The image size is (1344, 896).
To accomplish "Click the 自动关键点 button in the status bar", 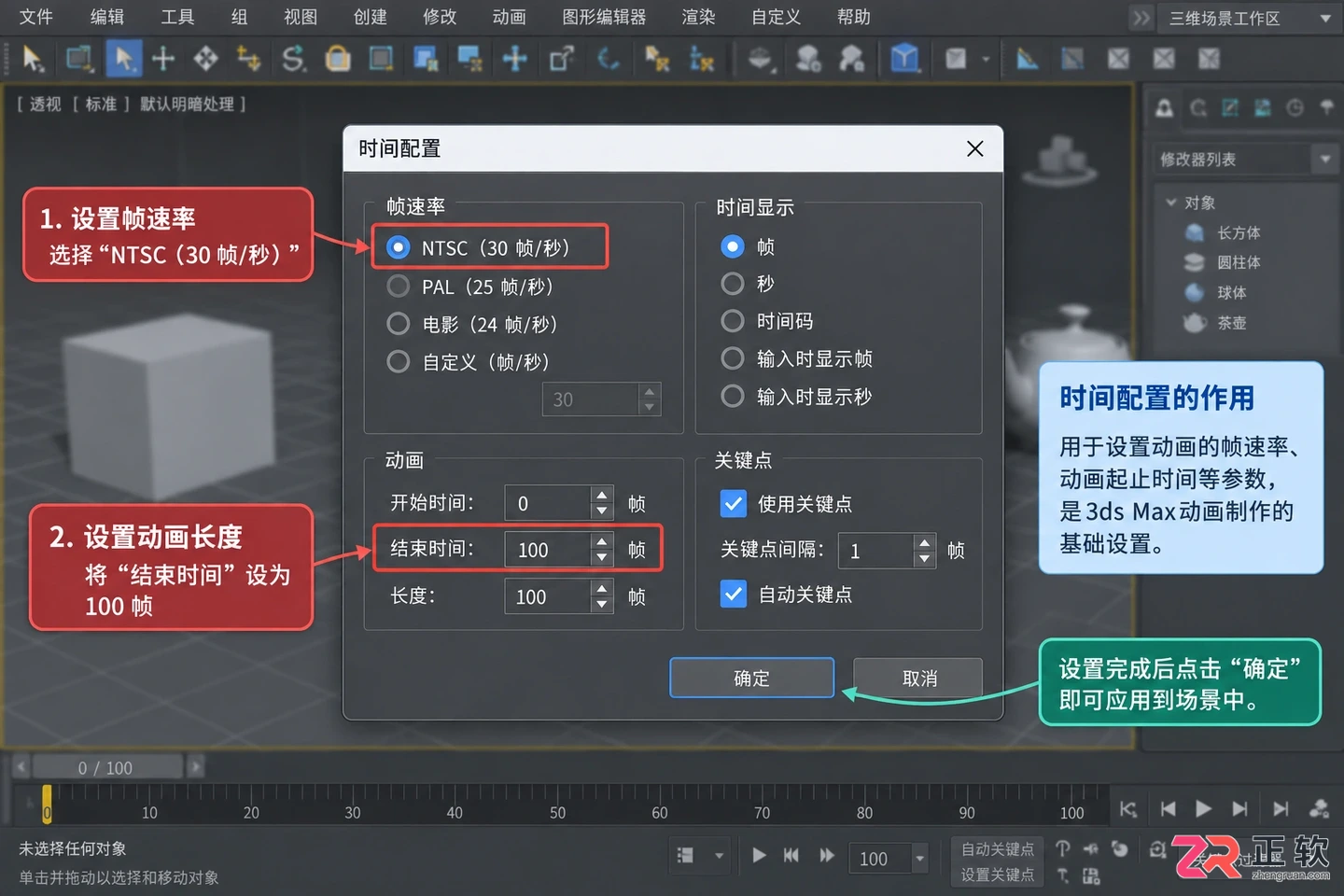I will point(997,848).
